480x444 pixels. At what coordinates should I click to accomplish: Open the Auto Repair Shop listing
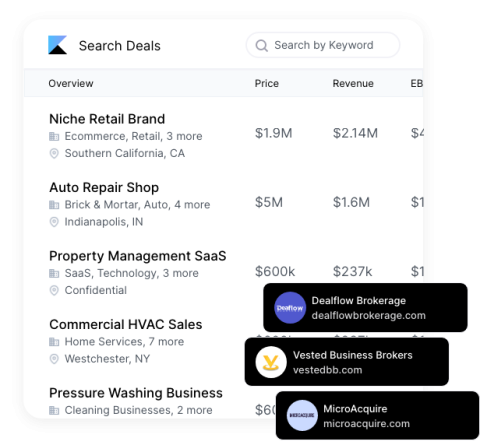[x=104, y=187]
